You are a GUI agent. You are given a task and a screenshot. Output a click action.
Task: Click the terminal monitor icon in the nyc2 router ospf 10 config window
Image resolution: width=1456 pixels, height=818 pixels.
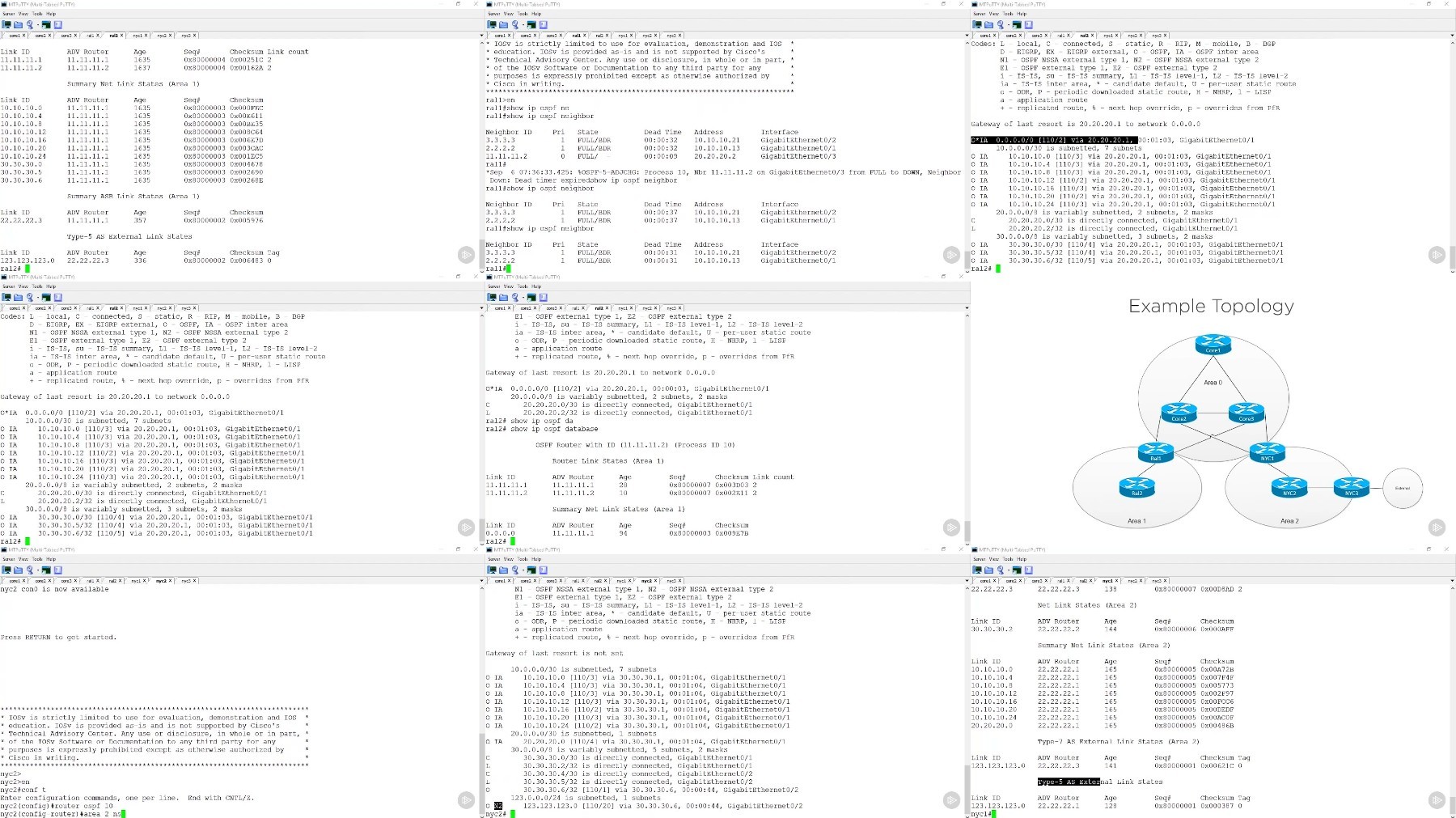point(45,570)
